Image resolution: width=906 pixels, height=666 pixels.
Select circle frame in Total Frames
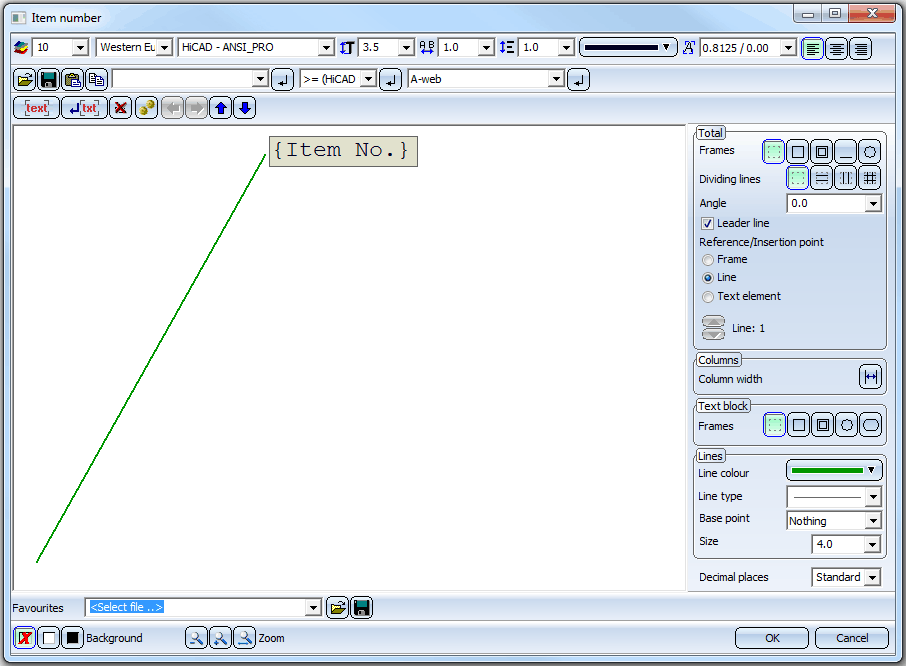[870, 152]
